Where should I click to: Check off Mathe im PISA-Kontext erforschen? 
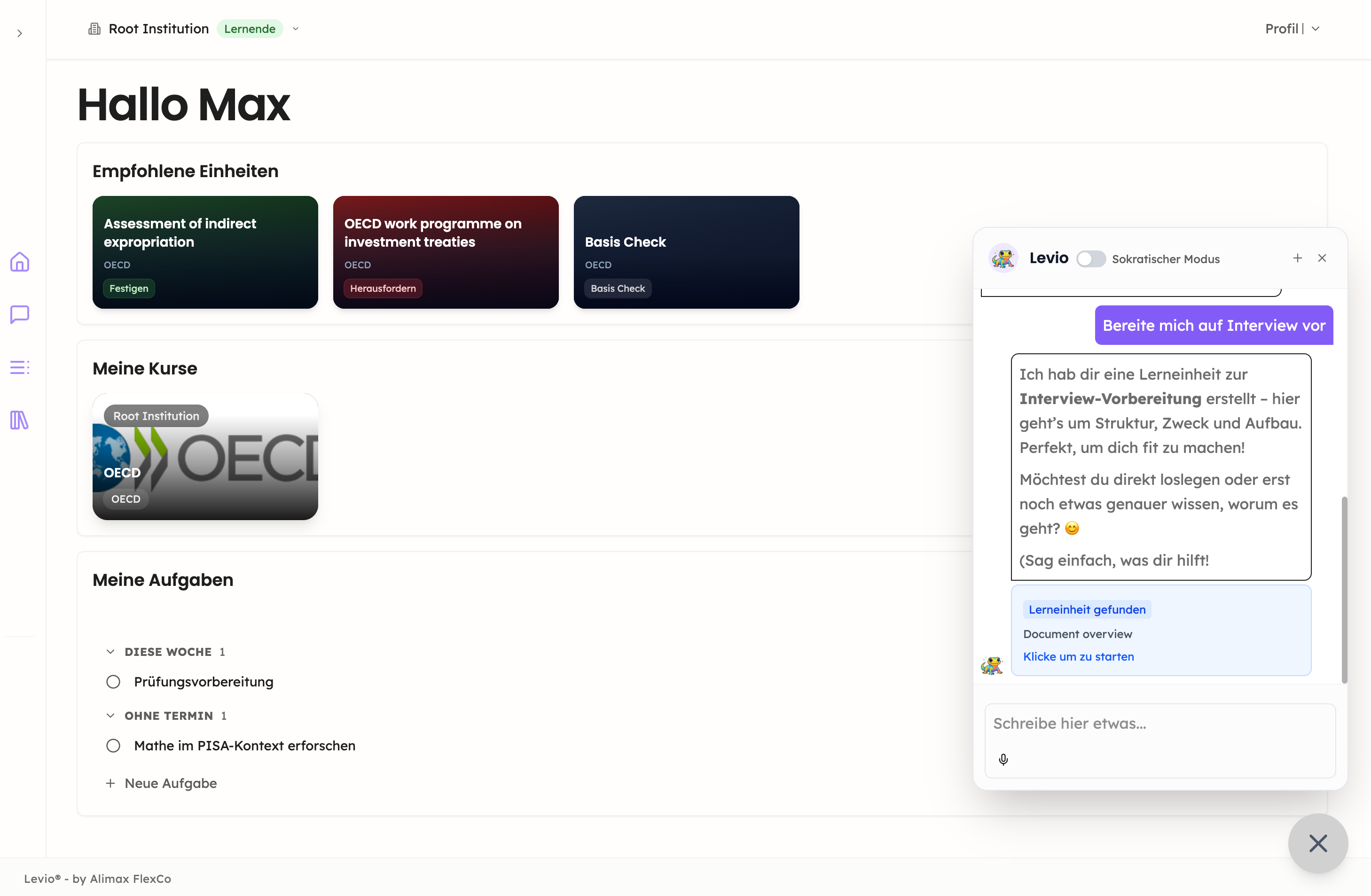pos(113,746)
